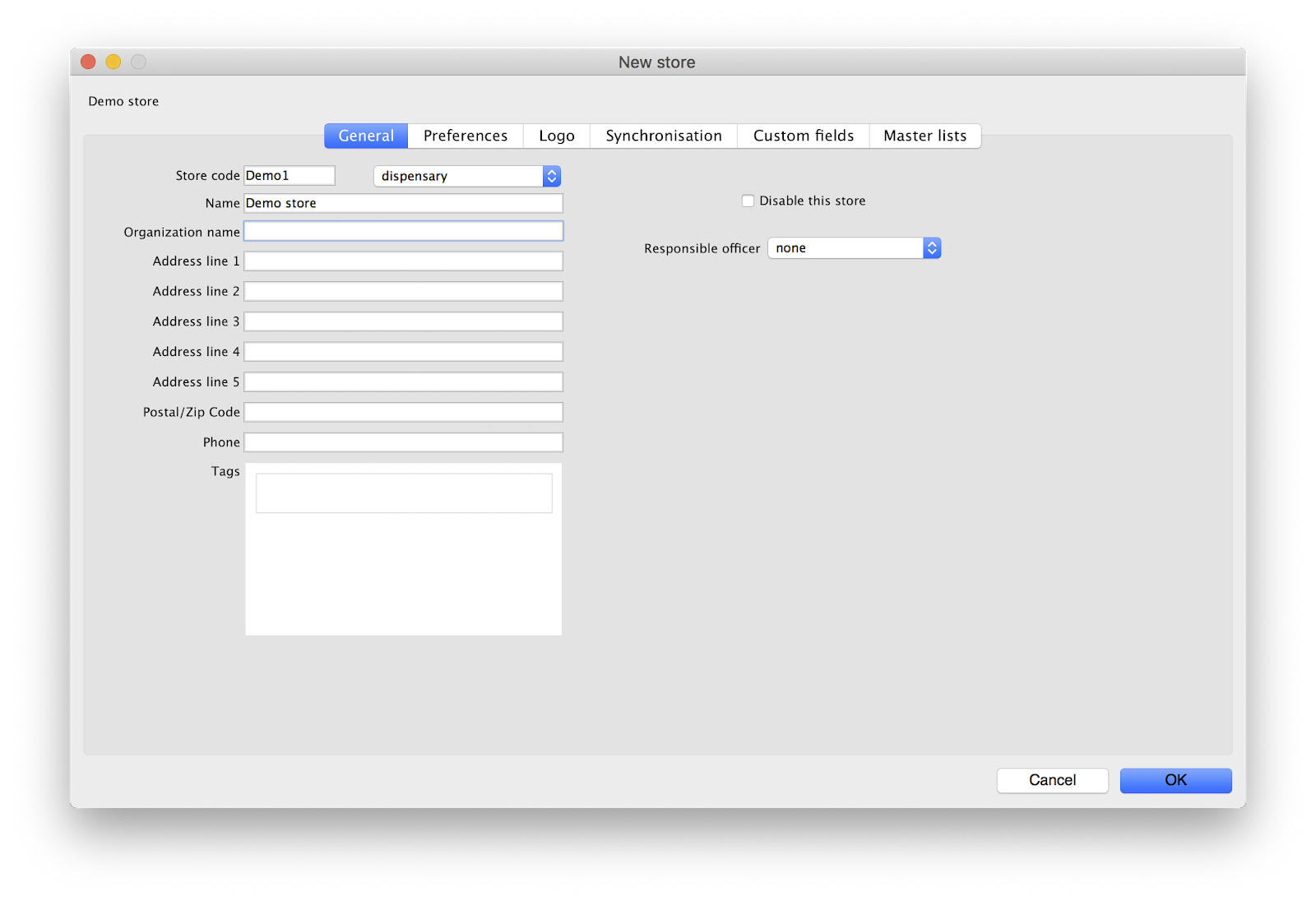
Task: Enable the Disable this store checkbox
Action: click(x=748, y=201)
